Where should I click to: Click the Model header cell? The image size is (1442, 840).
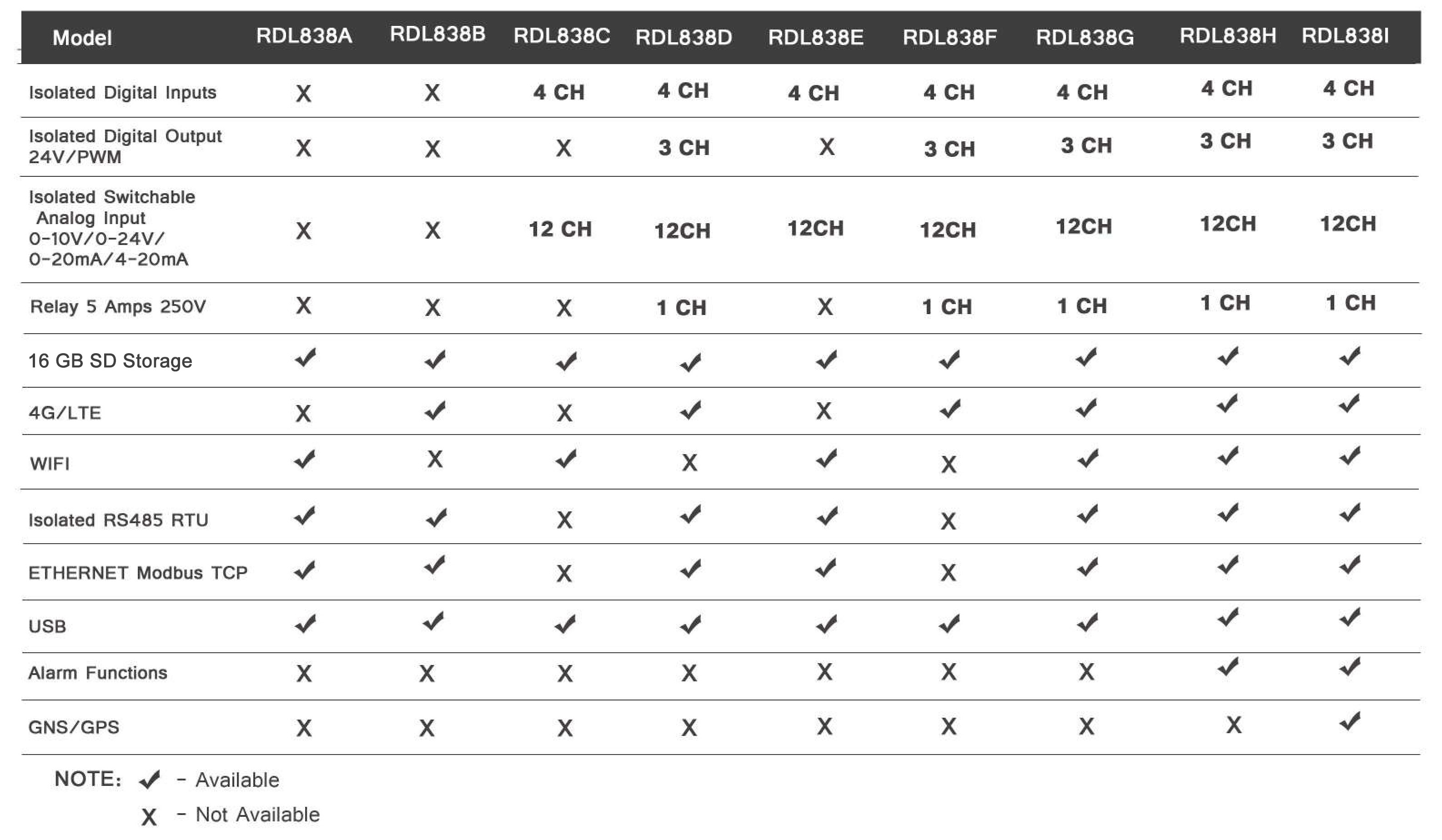coord(82,38)
